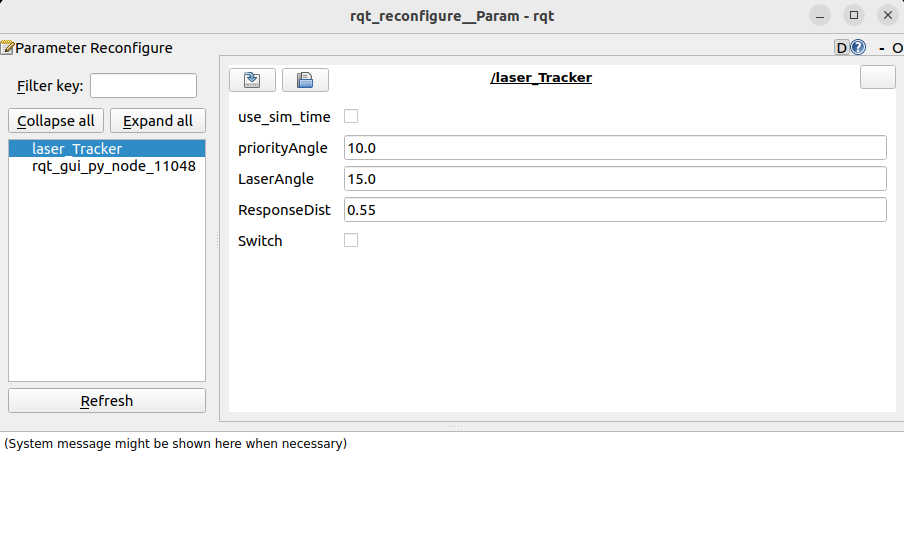The image size is (904, 553).
Task: Focus the priorityAngle value field
Action: pos(615,148)
